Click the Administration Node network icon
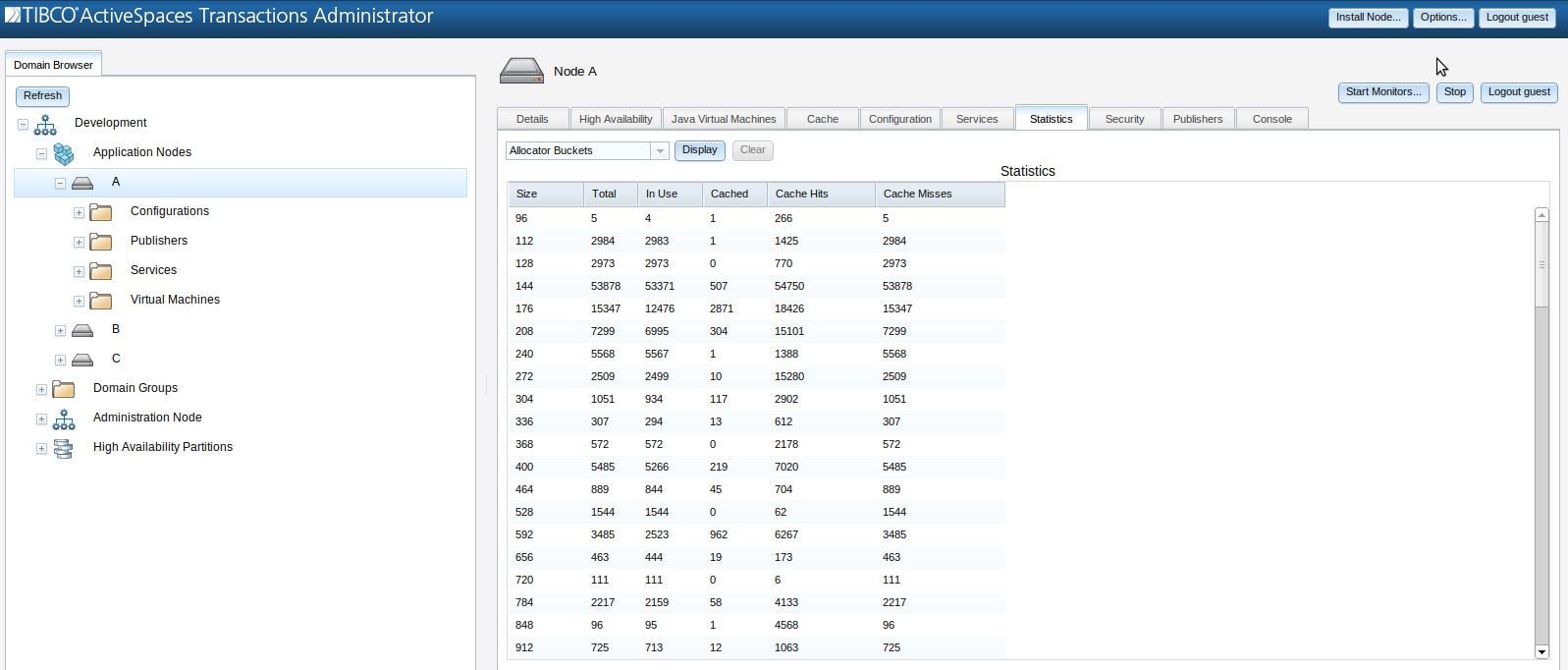Screen dimensions: 1568x670 tap(64, 419)
